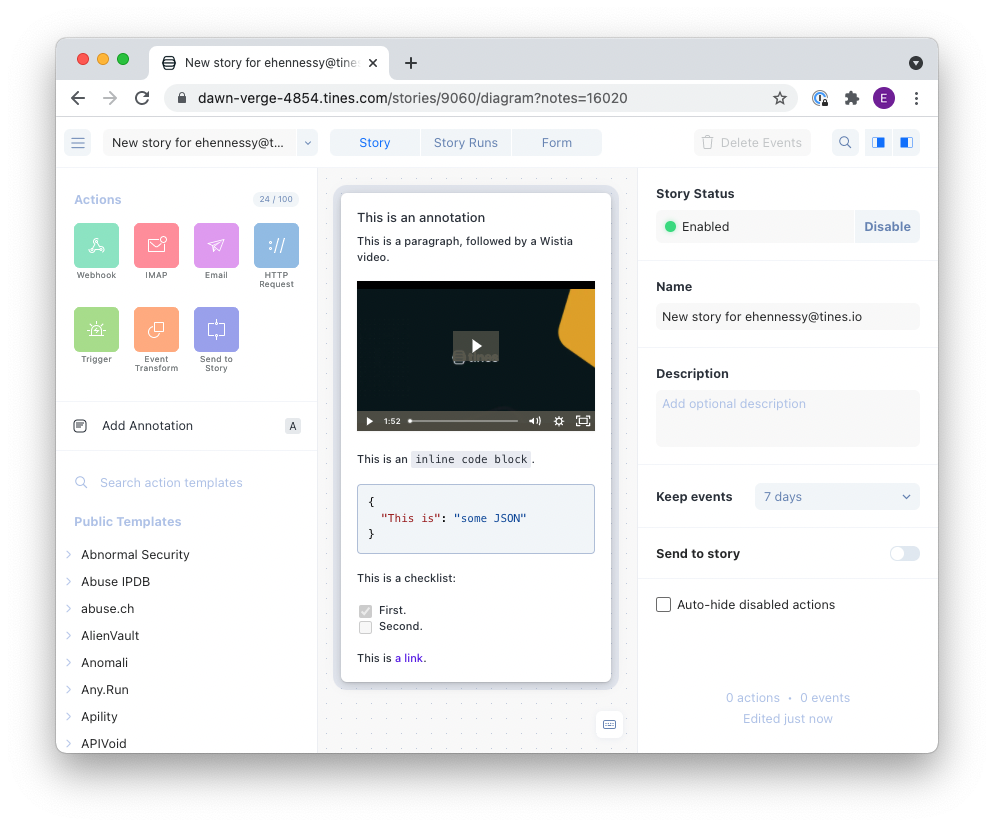Open the story name dropdown arrow
The height and width of the screenshot is (827, 994).
307,143
